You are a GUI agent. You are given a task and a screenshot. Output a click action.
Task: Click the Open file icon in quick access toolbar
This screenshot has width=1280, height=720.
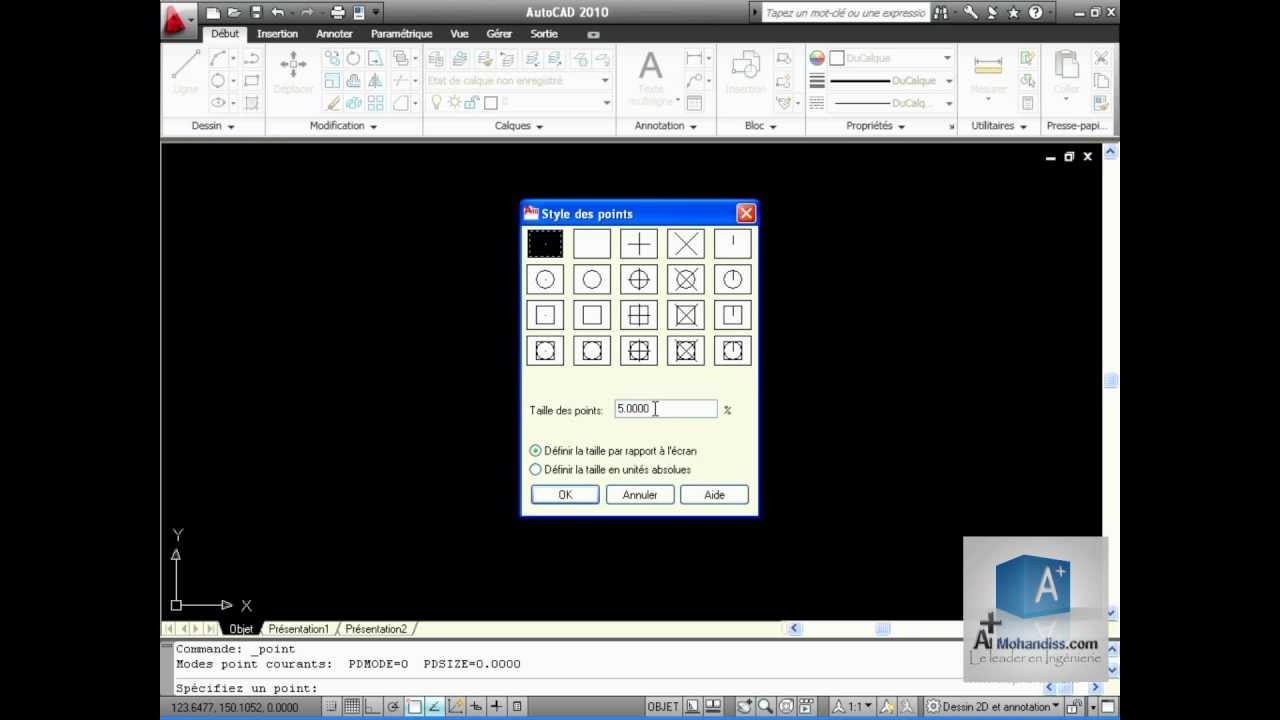(x=234, y=12)
